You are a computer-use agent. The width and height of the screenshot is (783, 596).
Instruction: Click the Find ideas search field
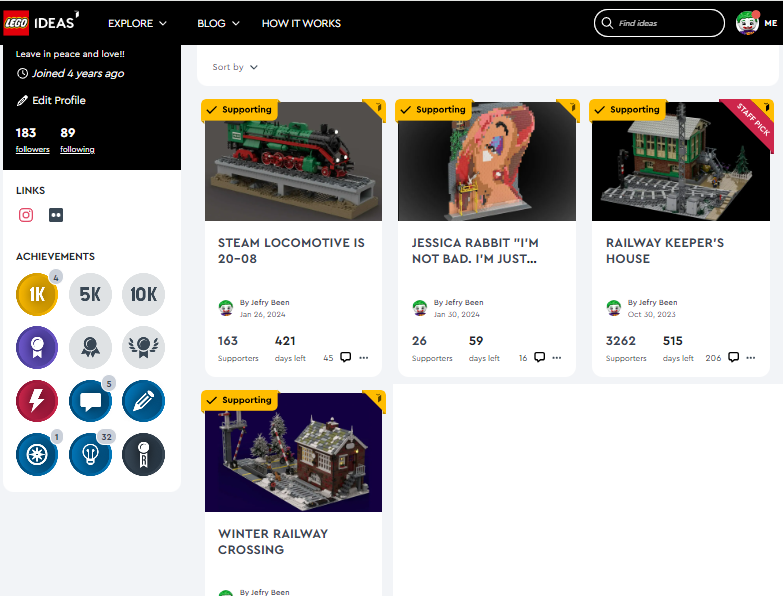click(659, 23)
